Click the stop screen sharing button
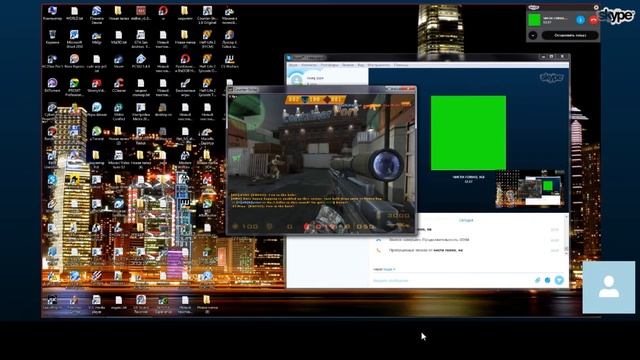 [x=570, y=36]
